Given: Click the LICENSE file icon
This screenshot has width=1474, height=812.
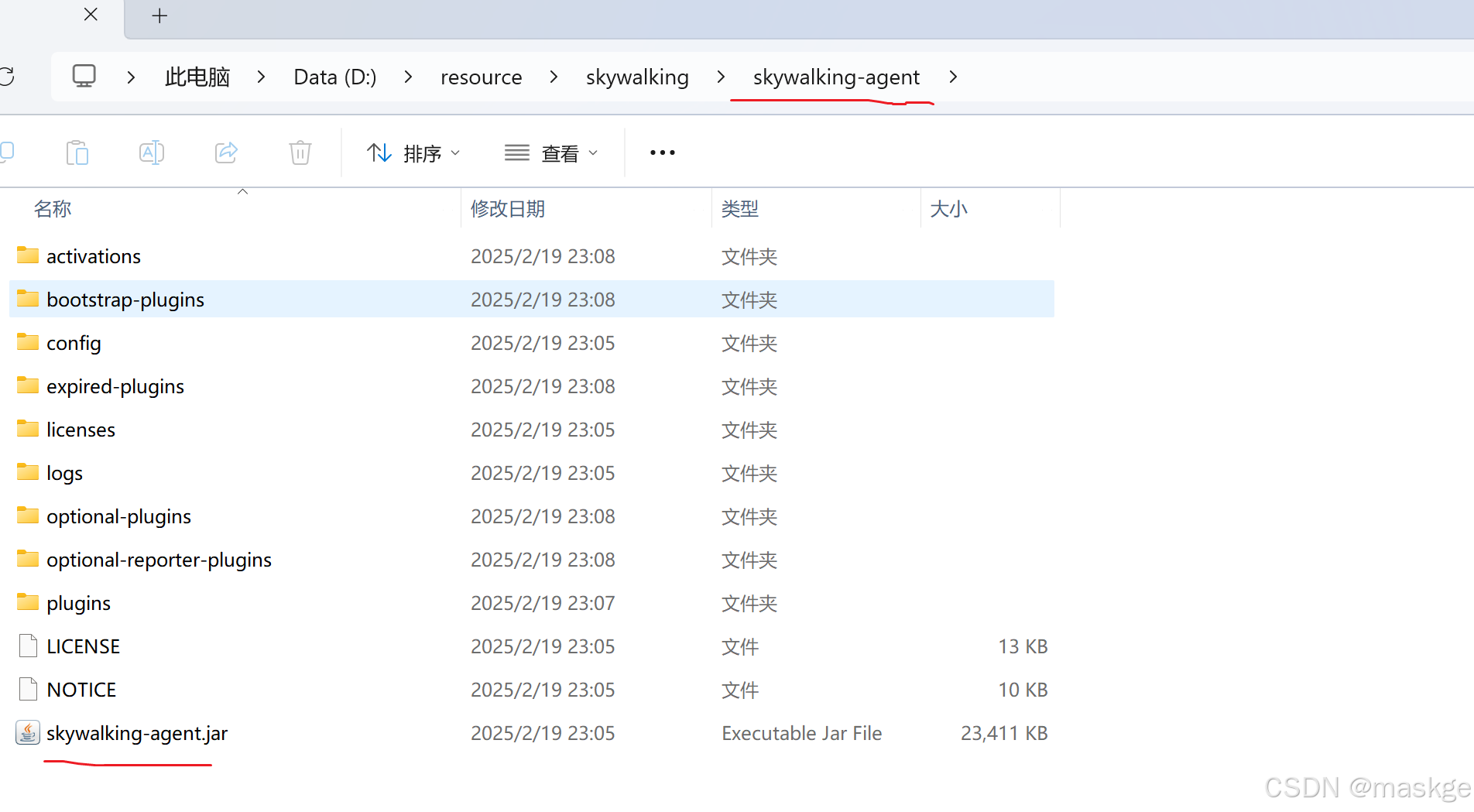Looking at the screenshot, I should tap(28, 646).
